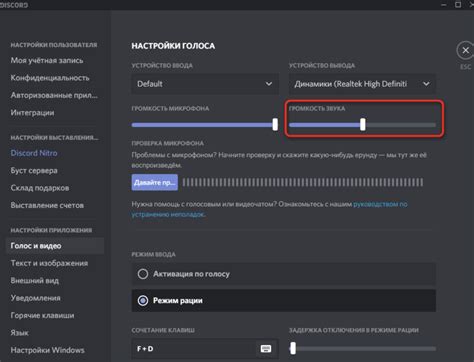The image size is (474, 362).
Task: Select Активация по голосу radio option
Action: click(284, 274)
